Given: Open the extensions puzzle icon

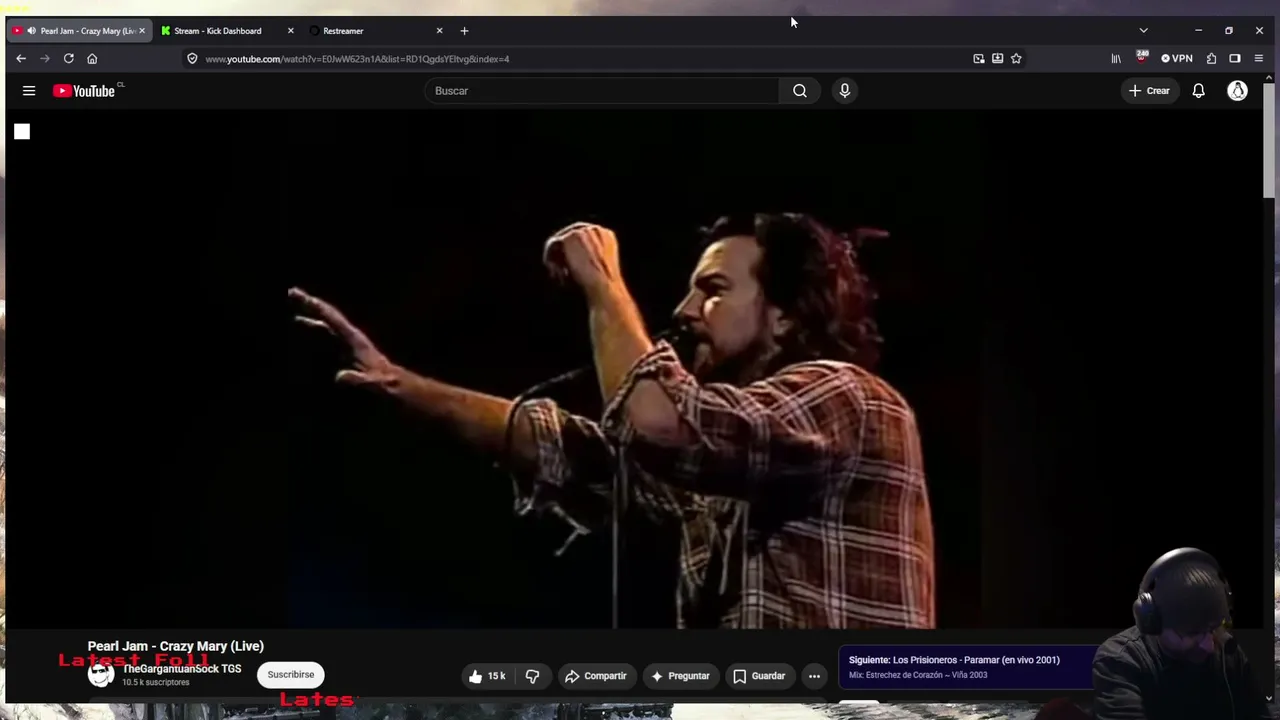Looking at the screenshot, I should pos(1211,59).
